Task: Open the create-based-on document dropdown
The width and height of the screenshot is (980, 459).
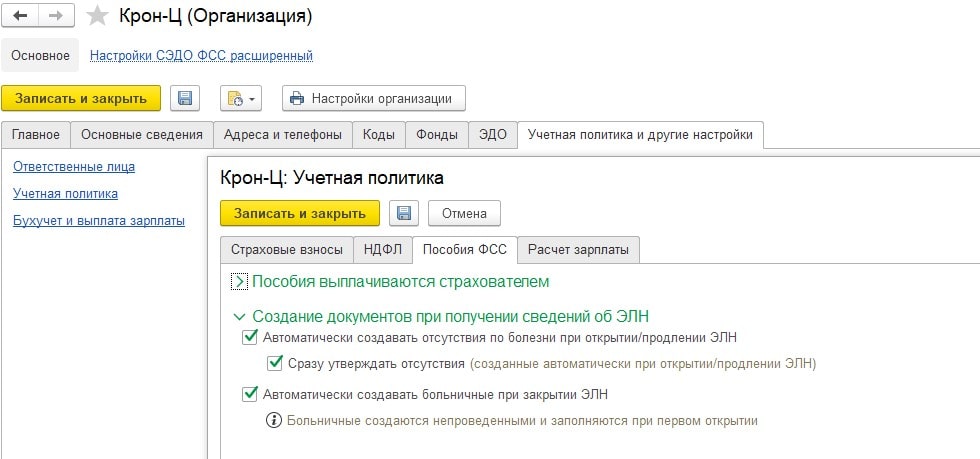Action: point(241,98)
